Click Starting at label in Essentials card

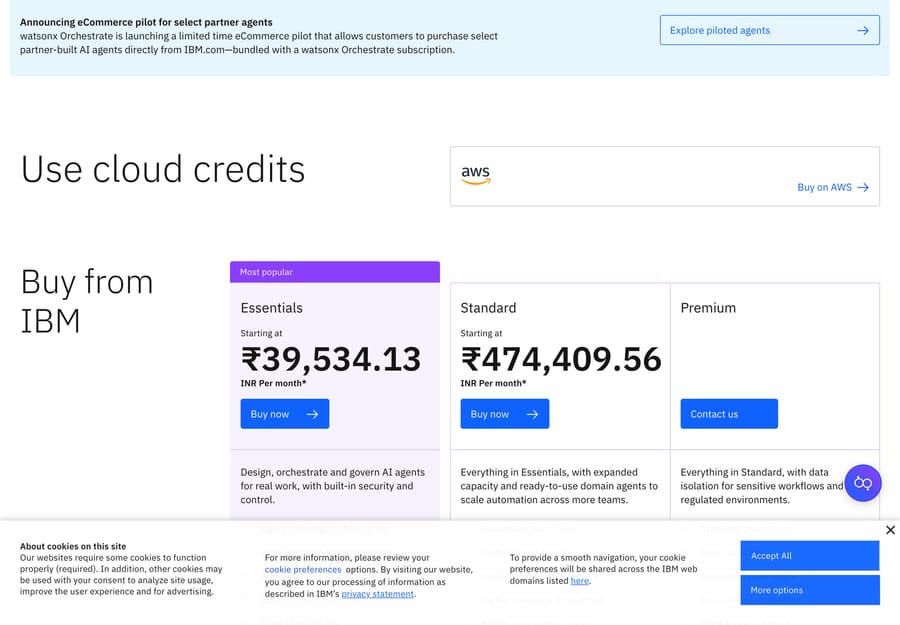point(261,333)
